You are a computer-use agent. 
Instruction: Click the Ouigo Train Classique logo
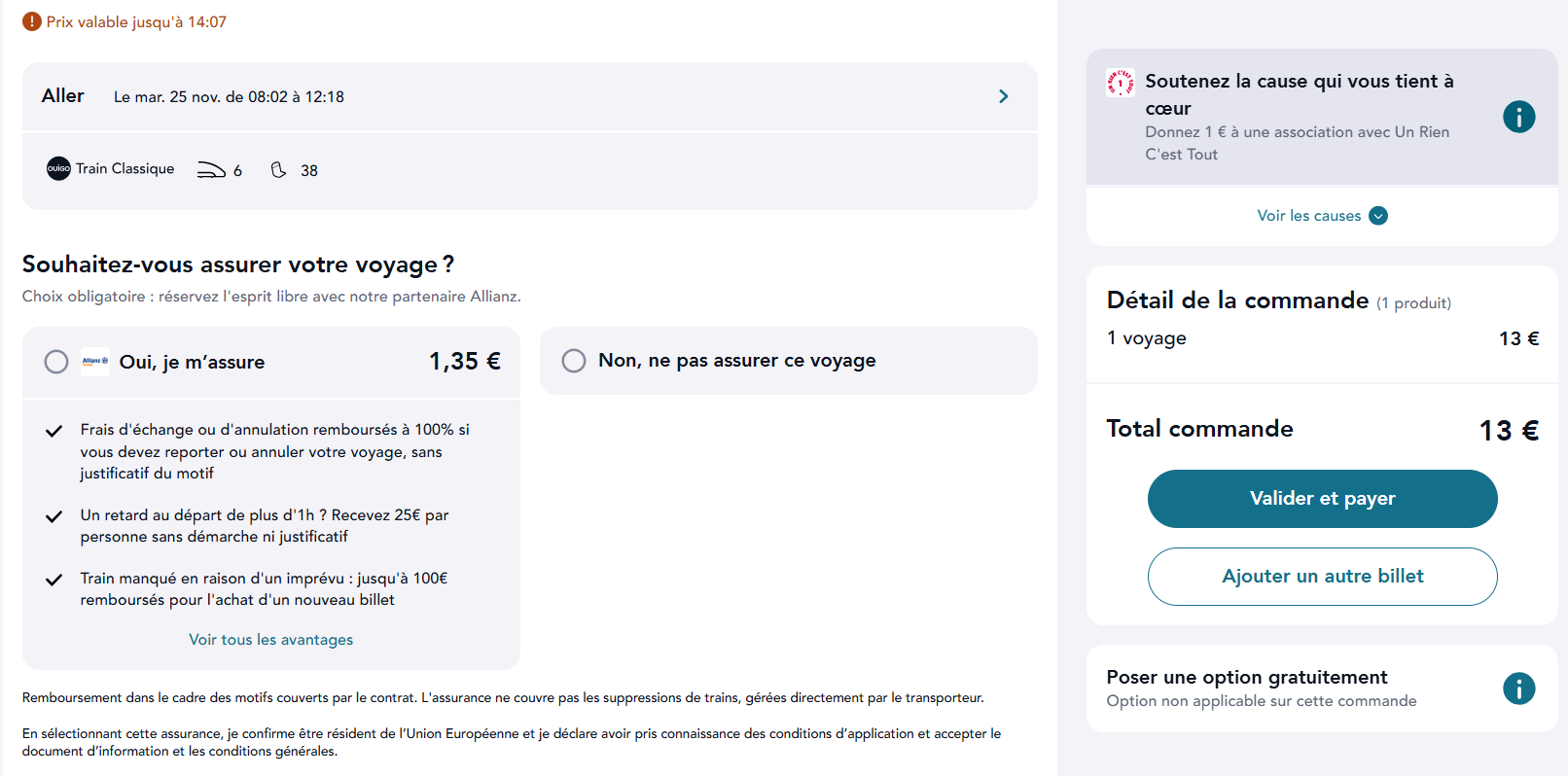[x=58, y=168]
